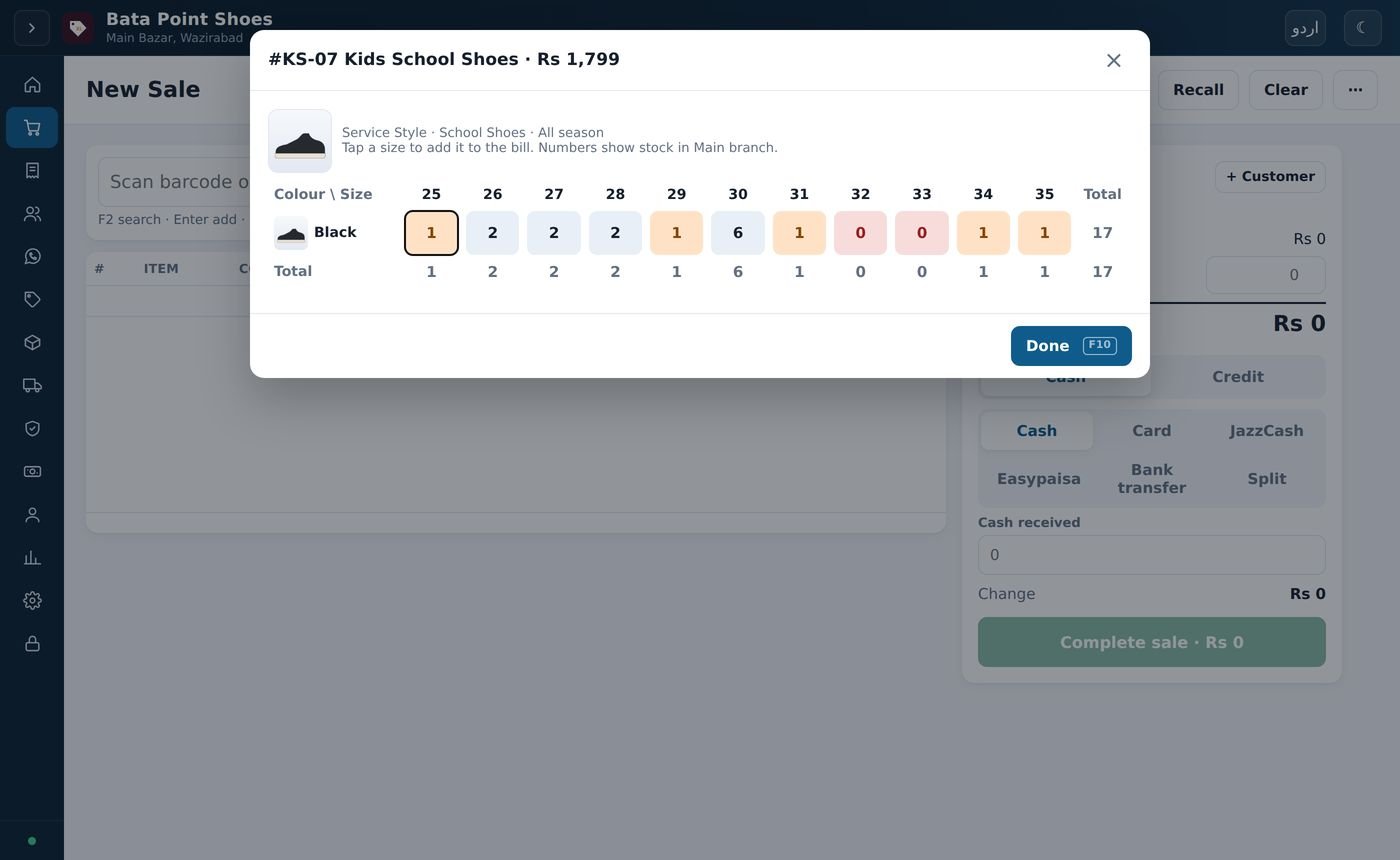Click the Bata Point Shoes logo
This screenshot has height=860, width=1400.
tap(78, 28)
